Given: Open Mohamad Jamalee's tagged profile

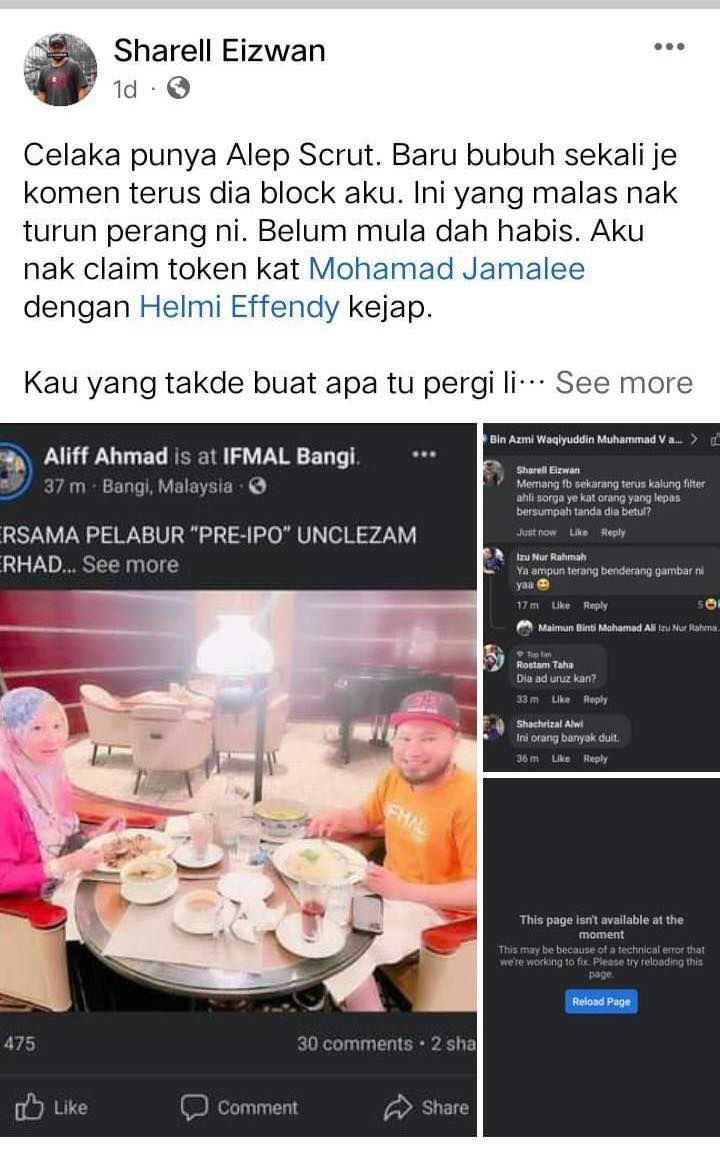Looking at the screenshot, I should coord(446,269).
